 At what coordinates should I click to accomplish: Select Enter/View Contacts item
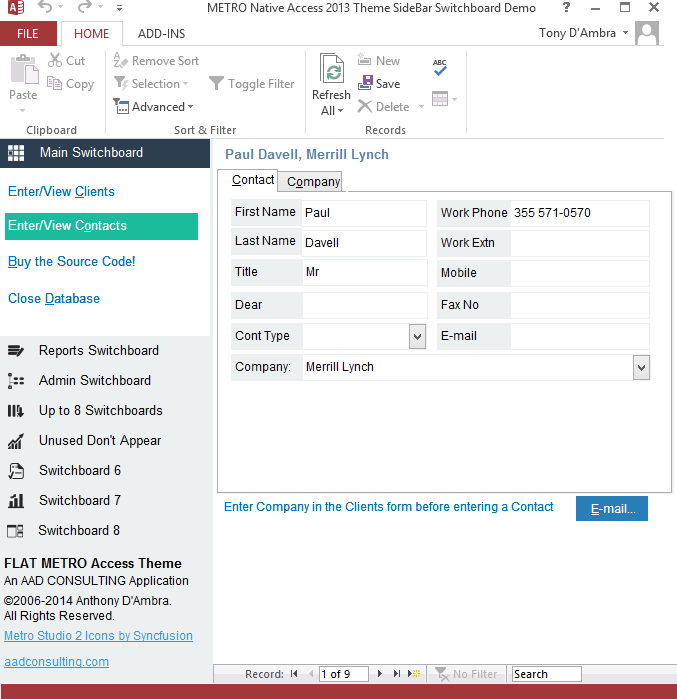pyautogui.click(x=101, y=226)
